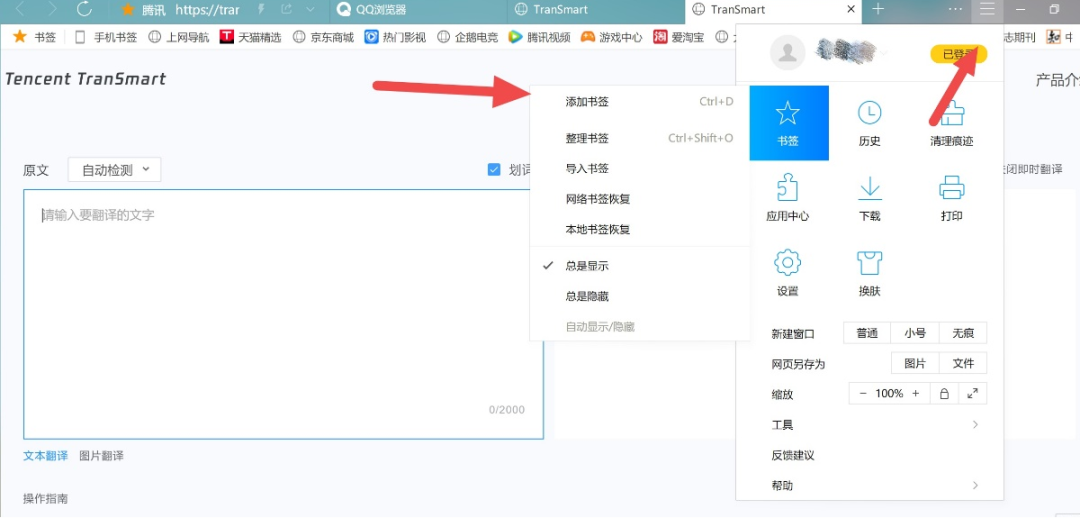Switch to the 文本翻译 tab

[45, 455]
